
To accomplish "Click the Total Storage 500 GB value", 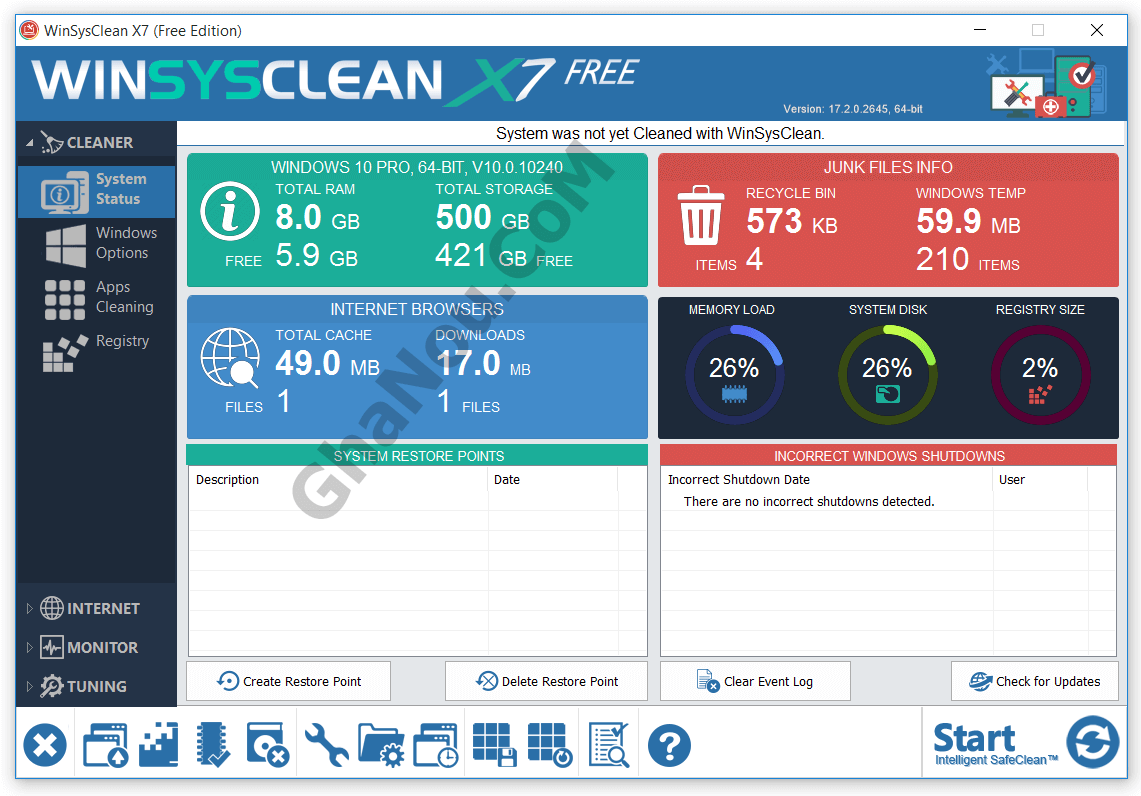I will (482, 218).
